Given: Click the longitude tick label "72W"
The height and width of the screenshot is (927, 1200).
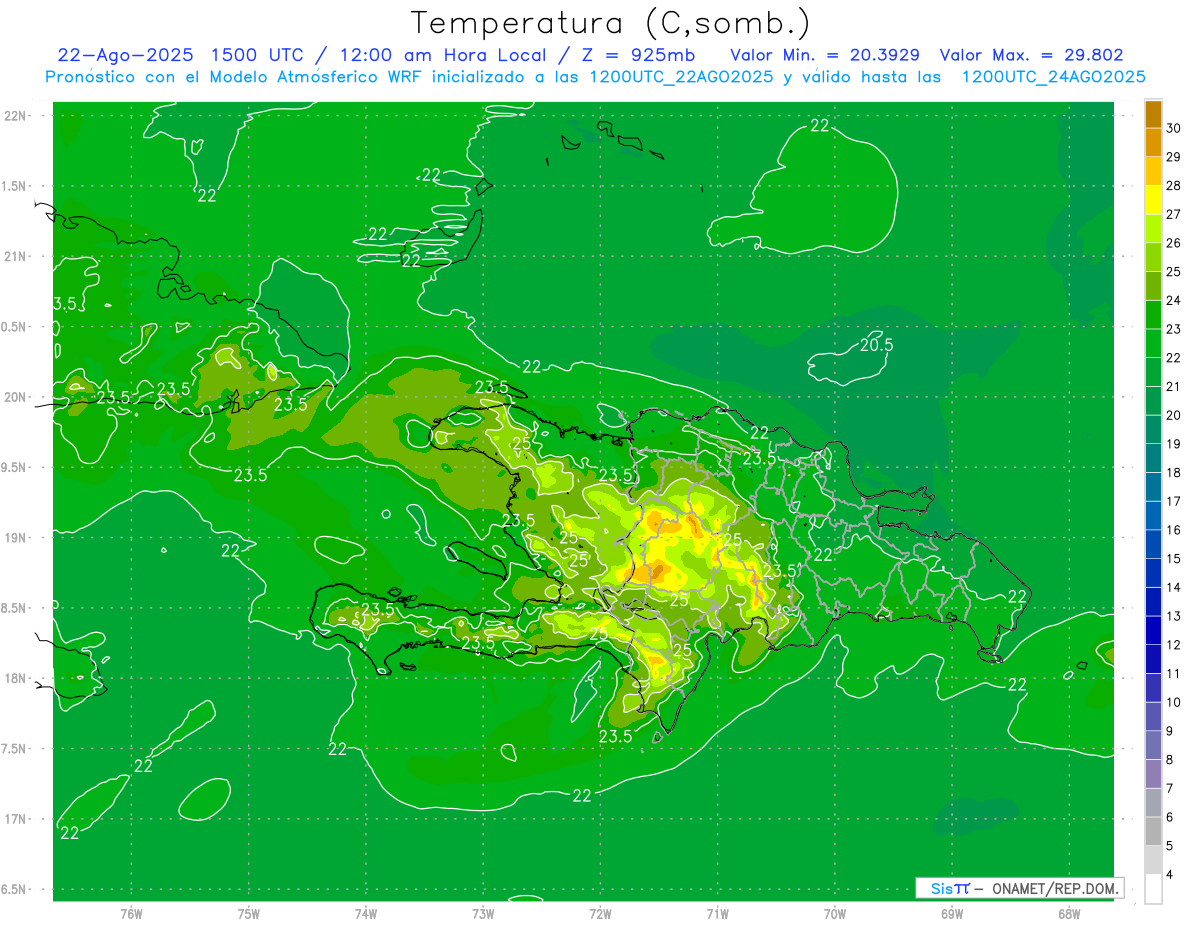Looking at the screenshot, I should pyautogui.click(x=601, y=914).
